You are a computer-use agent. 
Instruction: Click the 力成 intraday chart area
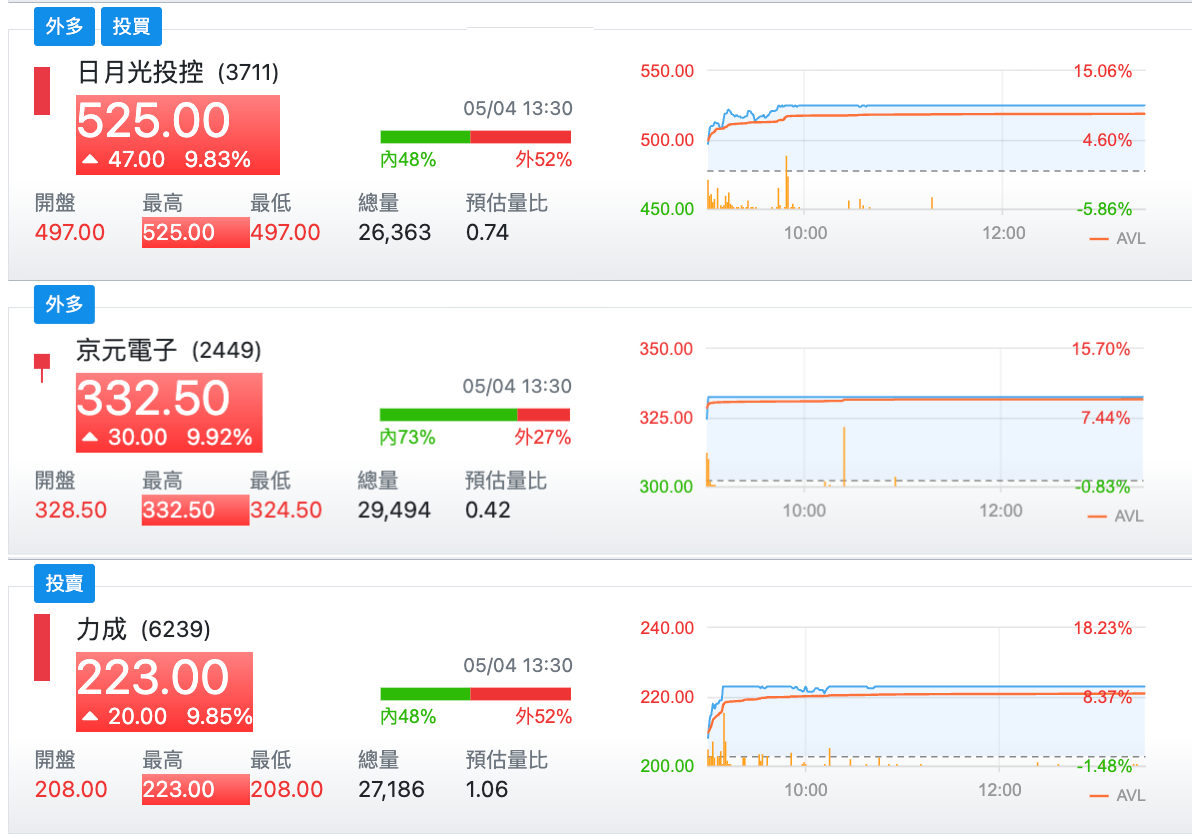click(926, 696)
